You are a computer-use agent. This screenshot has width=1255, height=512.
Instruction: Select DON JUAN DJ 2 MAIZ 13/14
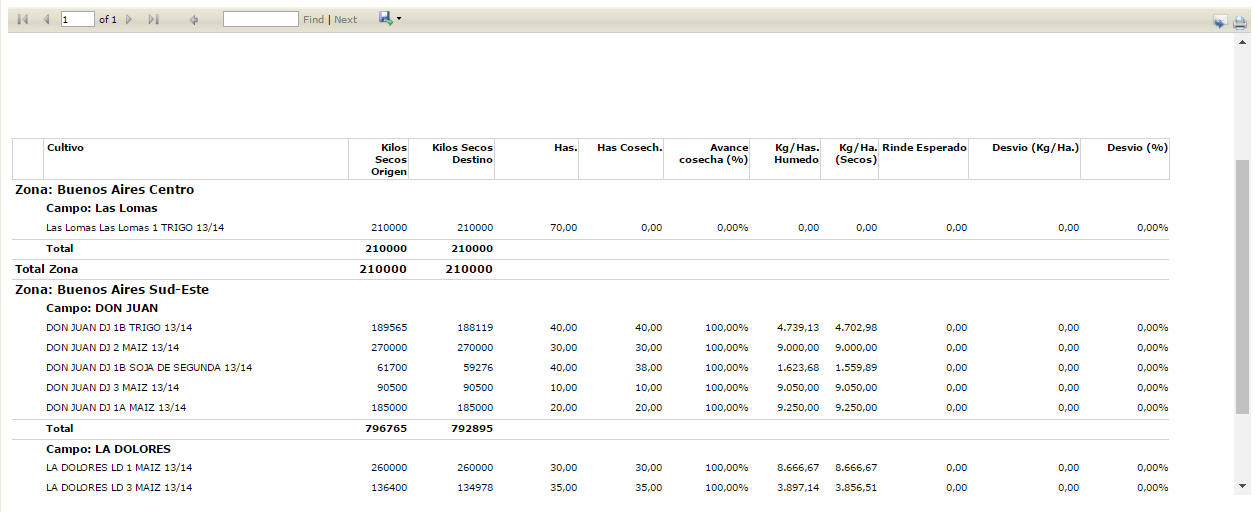112,348
